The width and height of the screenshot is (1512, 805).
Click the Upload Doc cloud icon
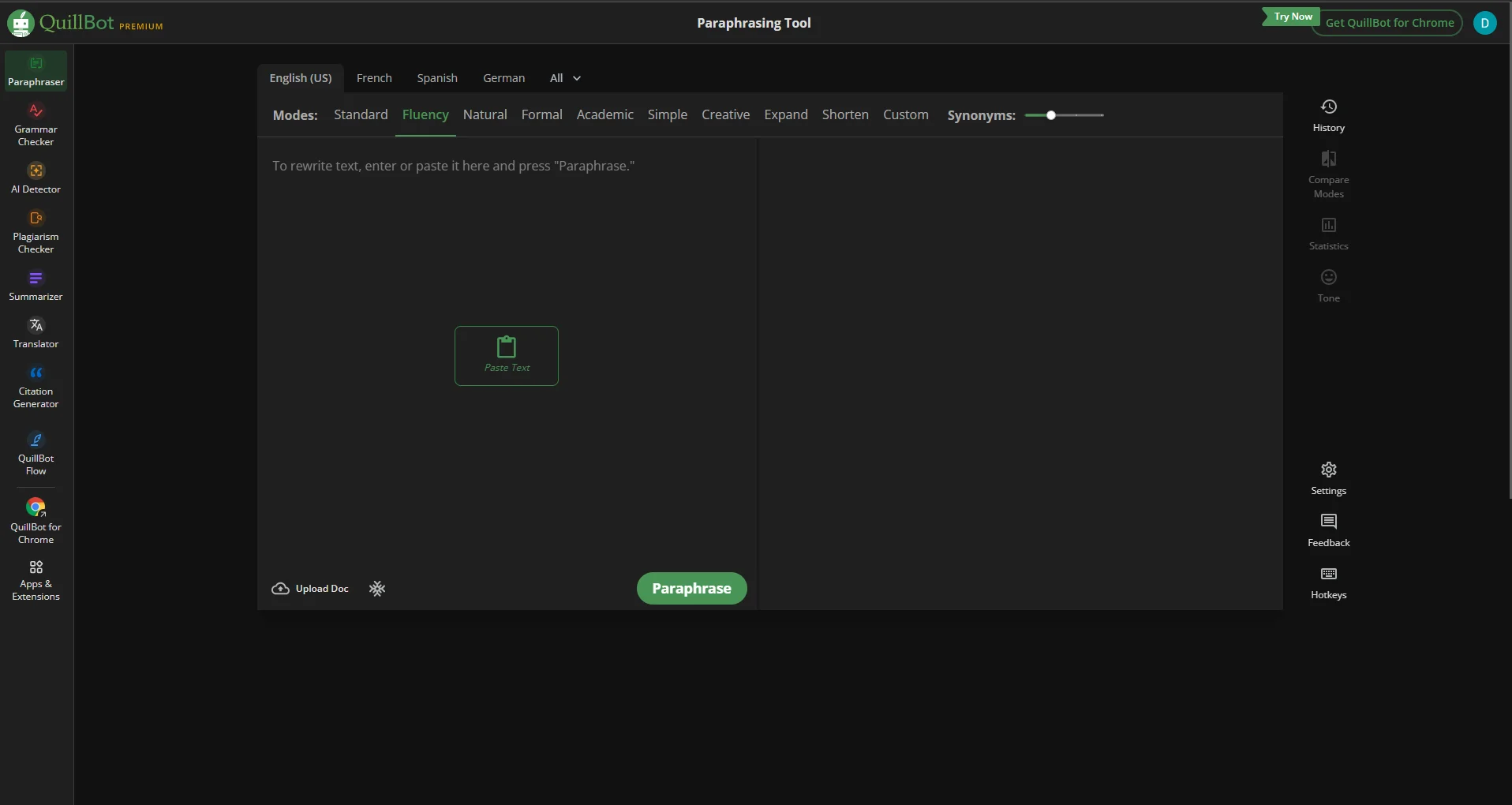280,589
